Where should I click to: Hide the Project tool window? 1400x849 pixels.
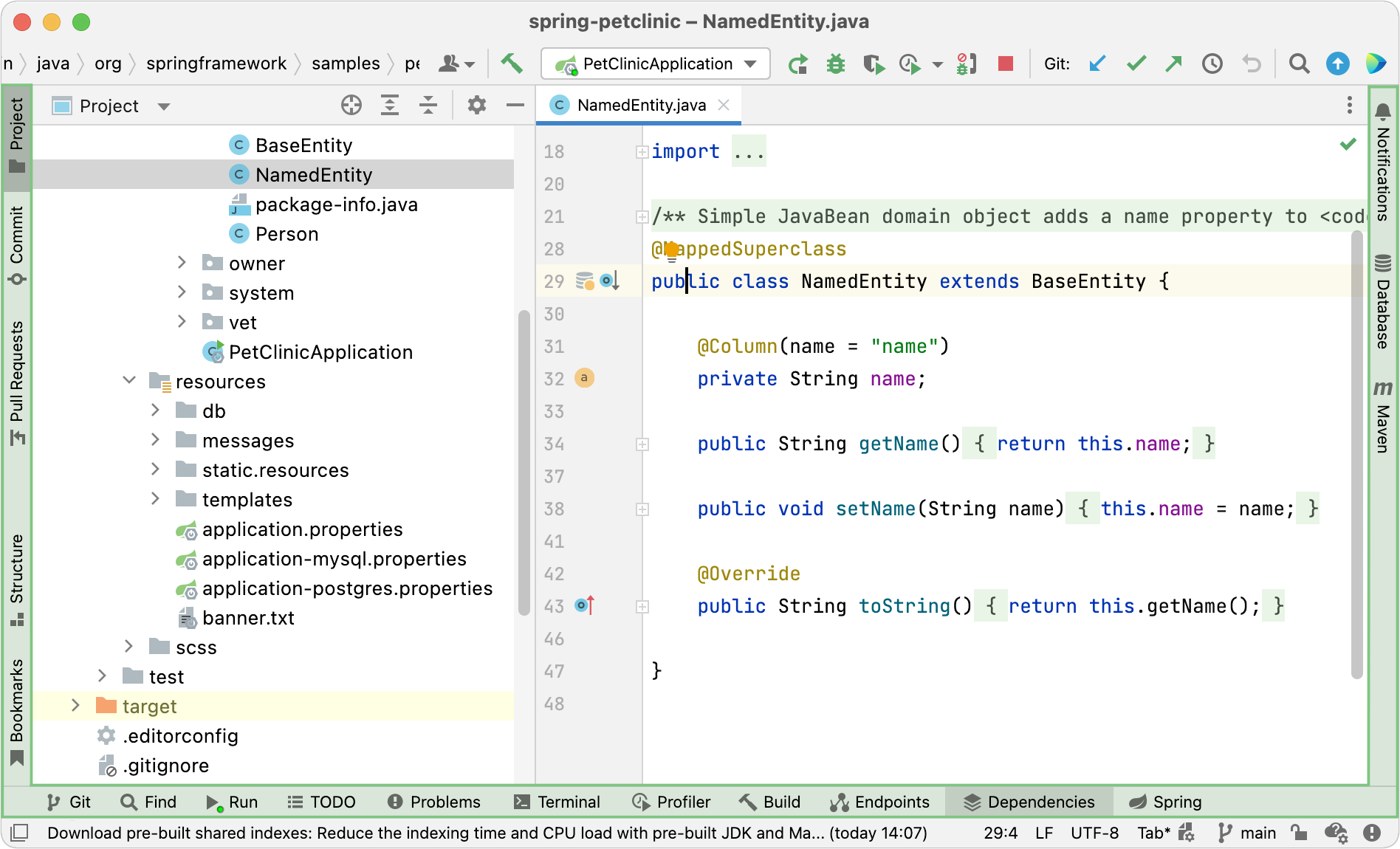point(515,106)
